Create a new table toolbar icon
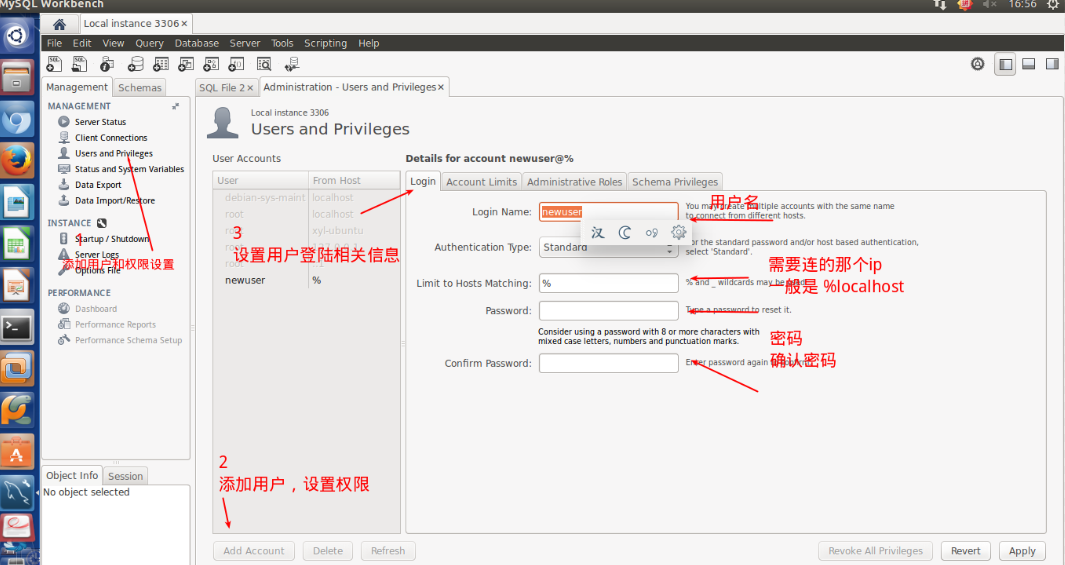The width and height of the screenshot is (1065, 565). 161,65
